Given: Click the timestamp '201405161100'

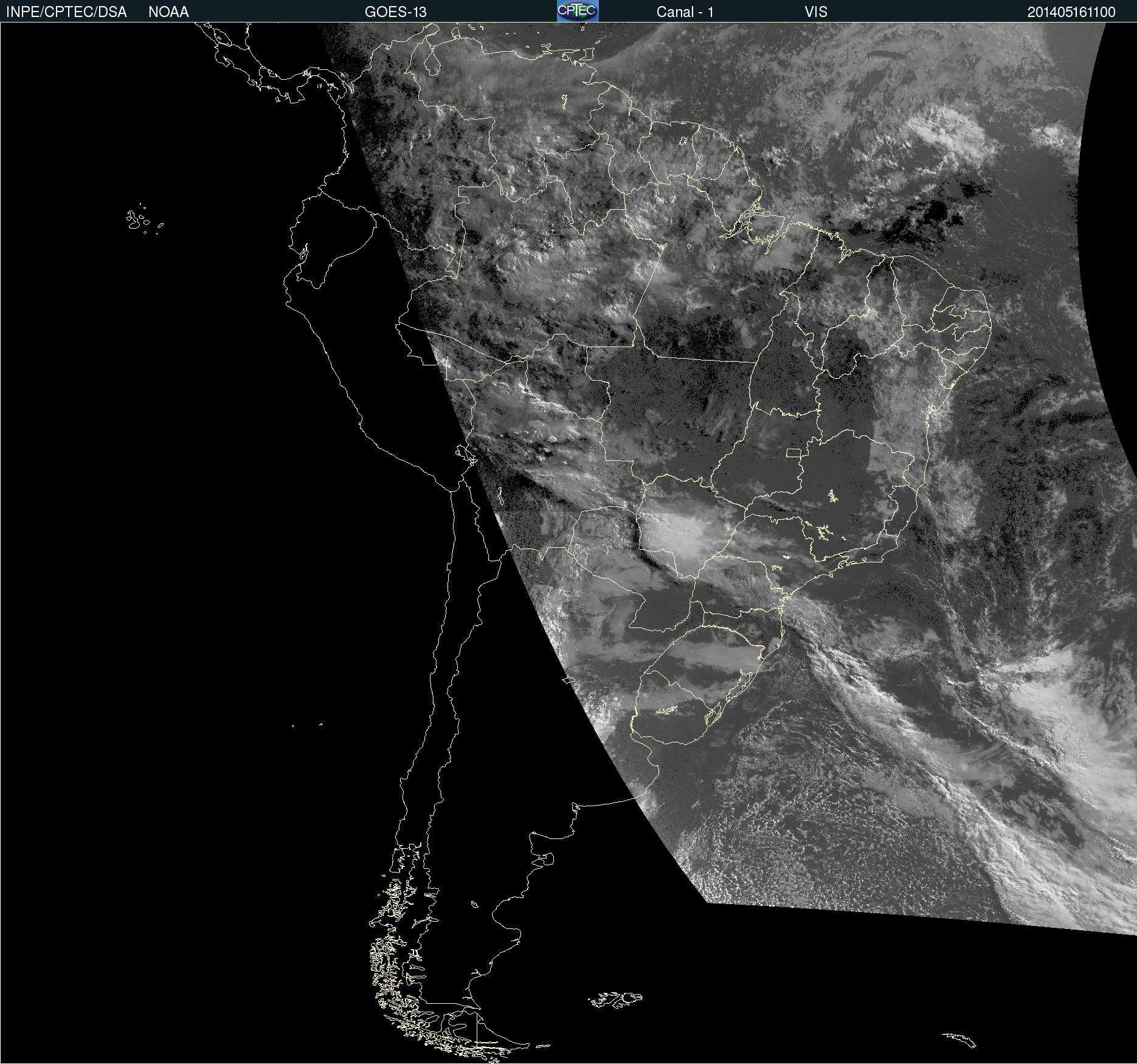Looking at the screenshot, I should point(1071,12).
